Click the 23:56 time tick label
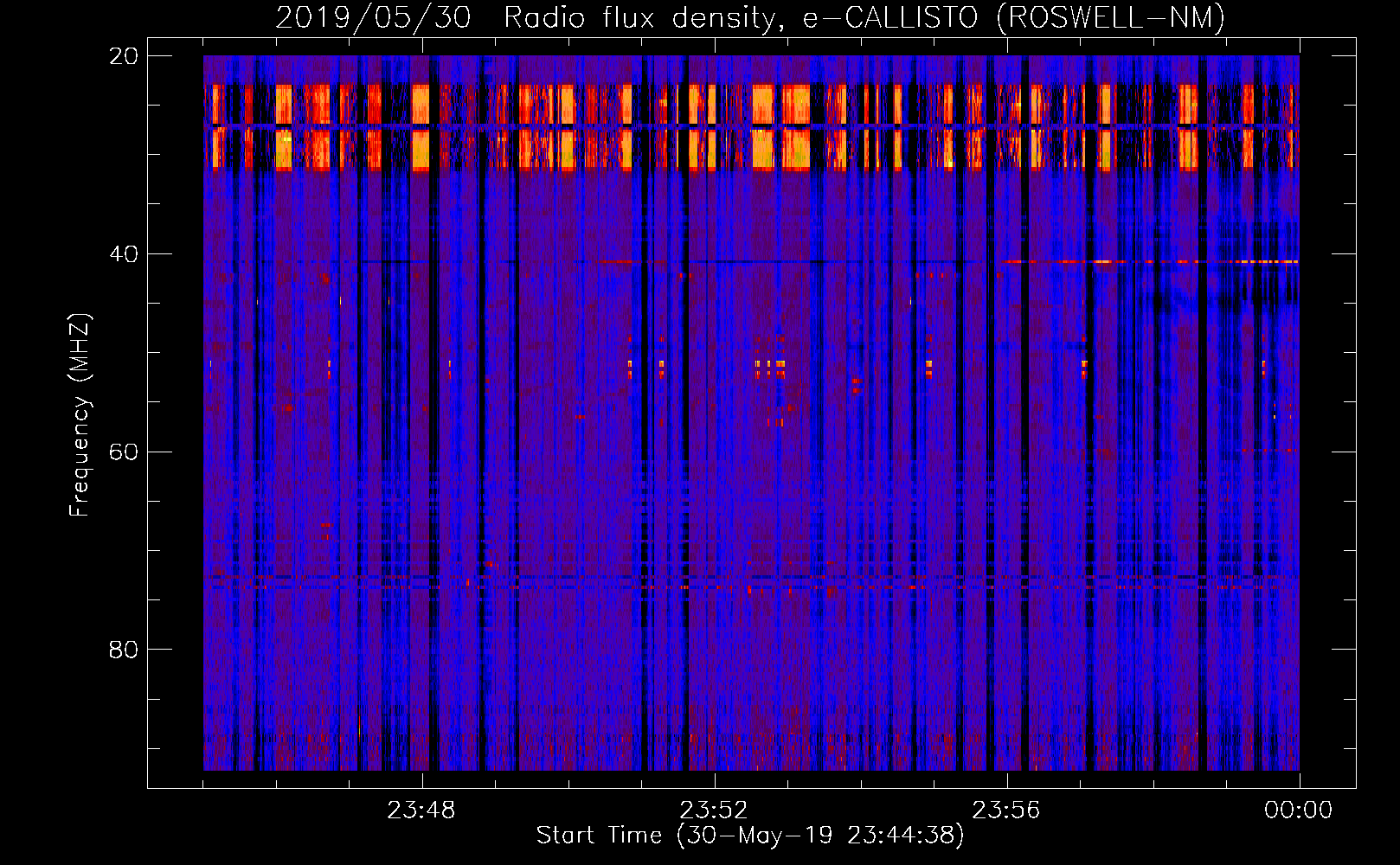This screenshot has width=1400, height=865. pos(1006,811)
